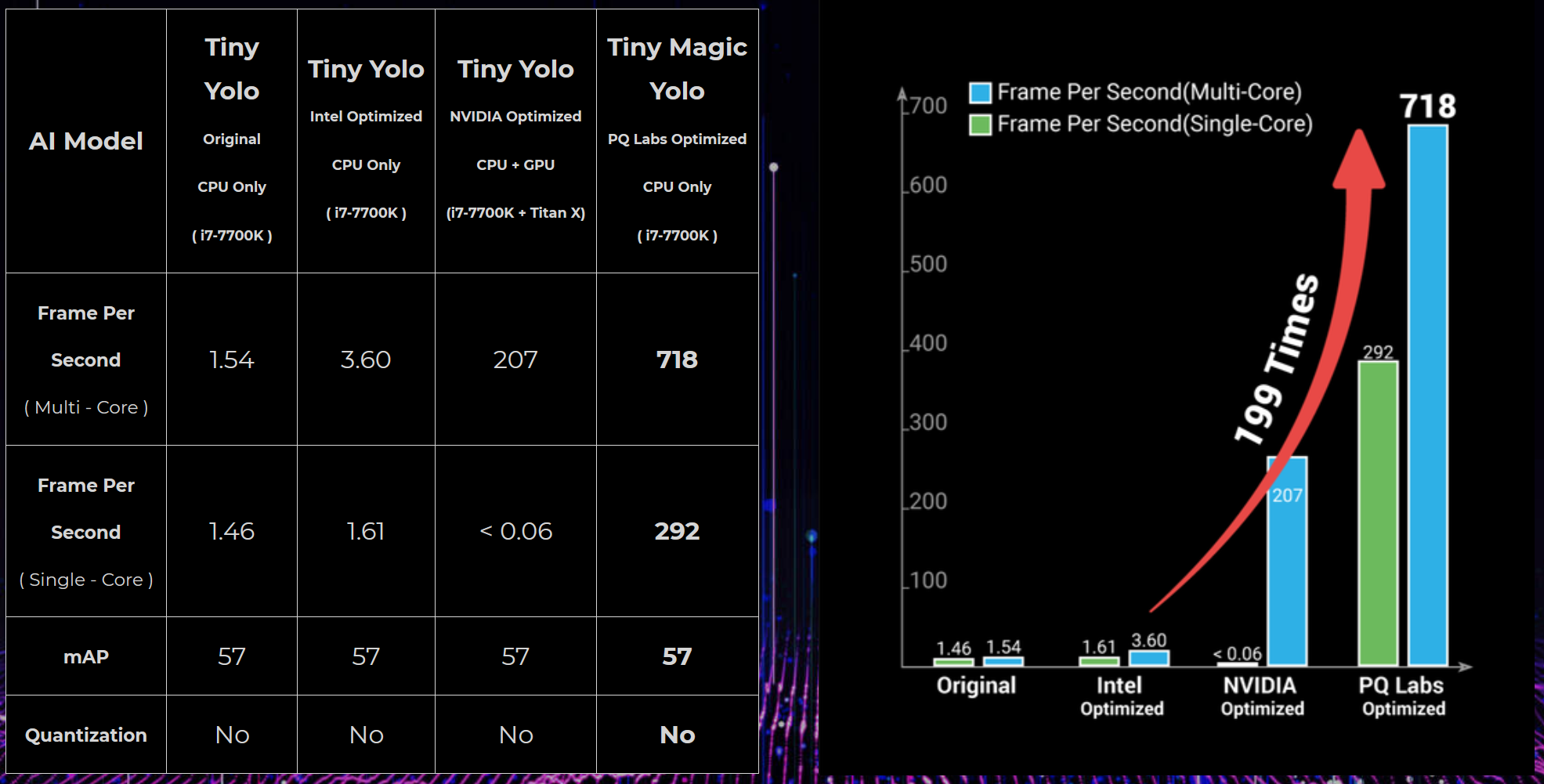Click the Frame Per Second (Single - Core) row label
This screenshot has width=1544, height=784.
click(x=86, y=532)
